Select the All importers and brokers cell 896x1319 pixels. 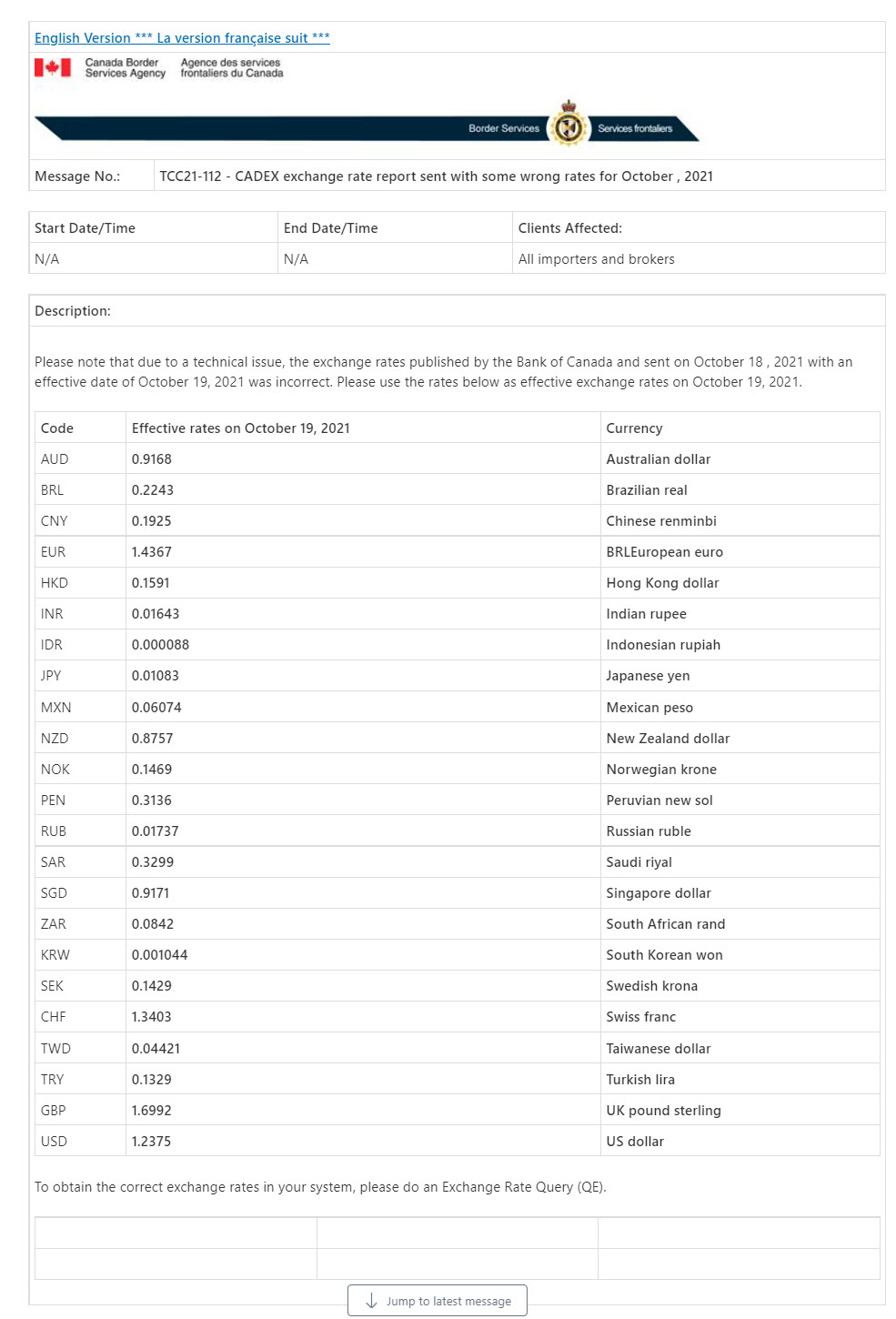[x=699, y=258]
